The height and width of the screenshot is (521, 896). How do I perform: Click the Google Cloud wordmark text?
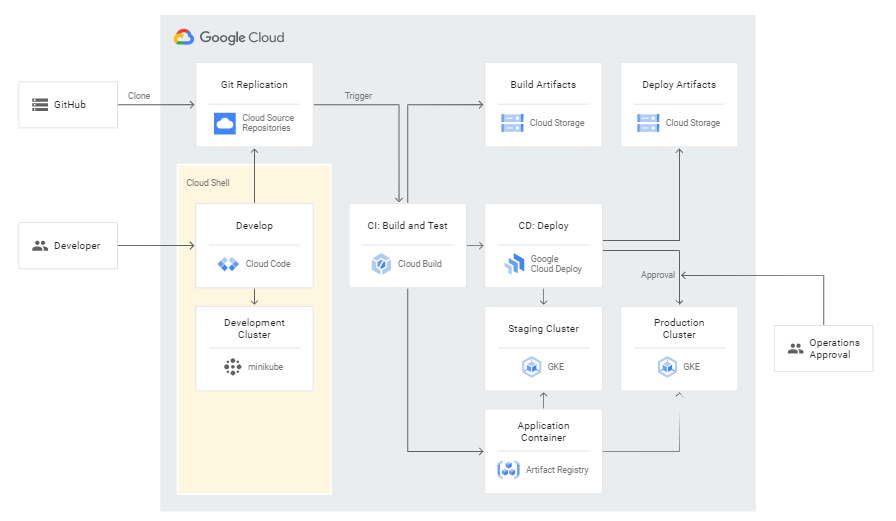tap(242, 38)
